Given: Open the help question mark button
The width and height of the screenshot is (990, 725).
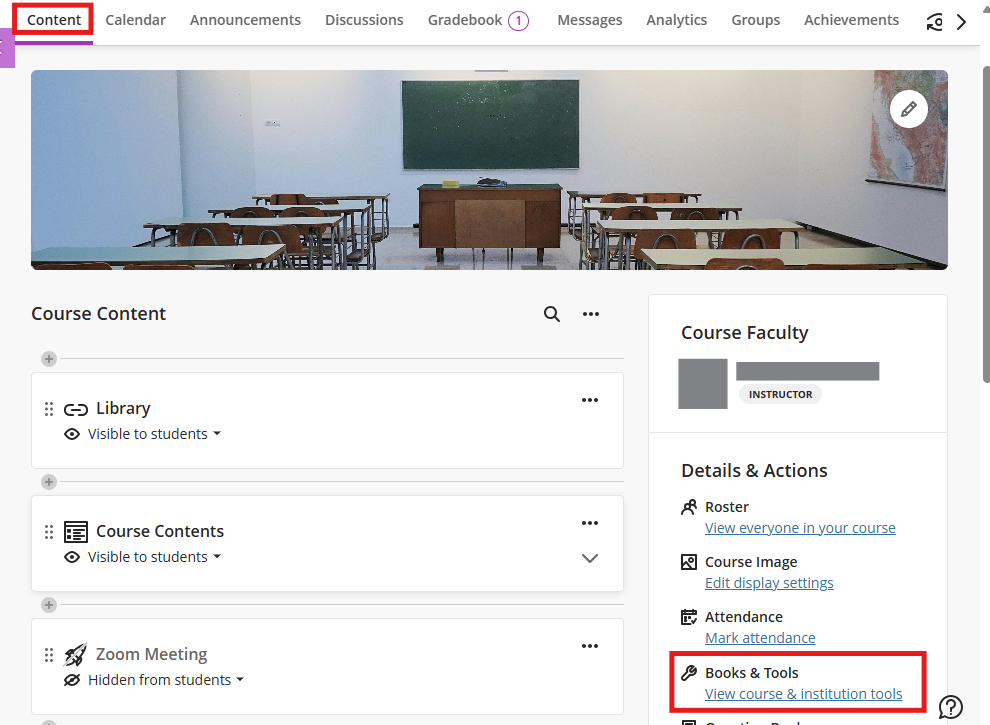Looking at the screenshot, I should point(951,707).
